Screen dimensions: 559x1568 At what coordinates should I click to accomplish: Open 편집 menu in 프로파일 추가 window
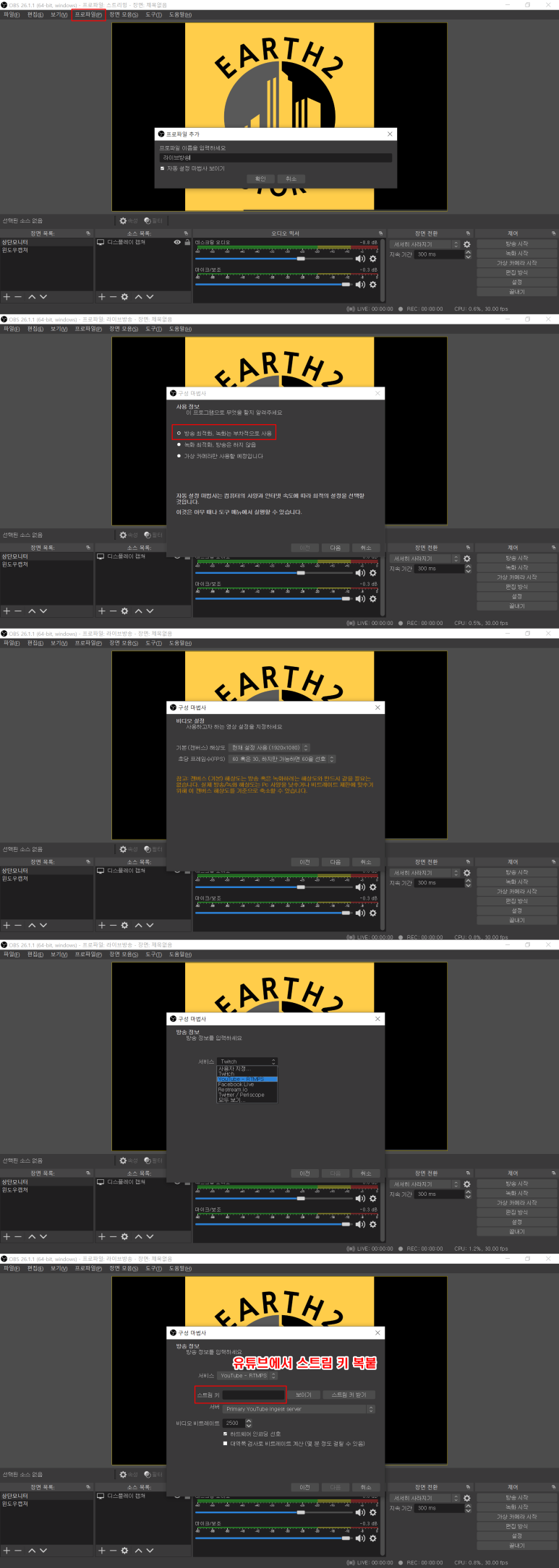[35, 14]
